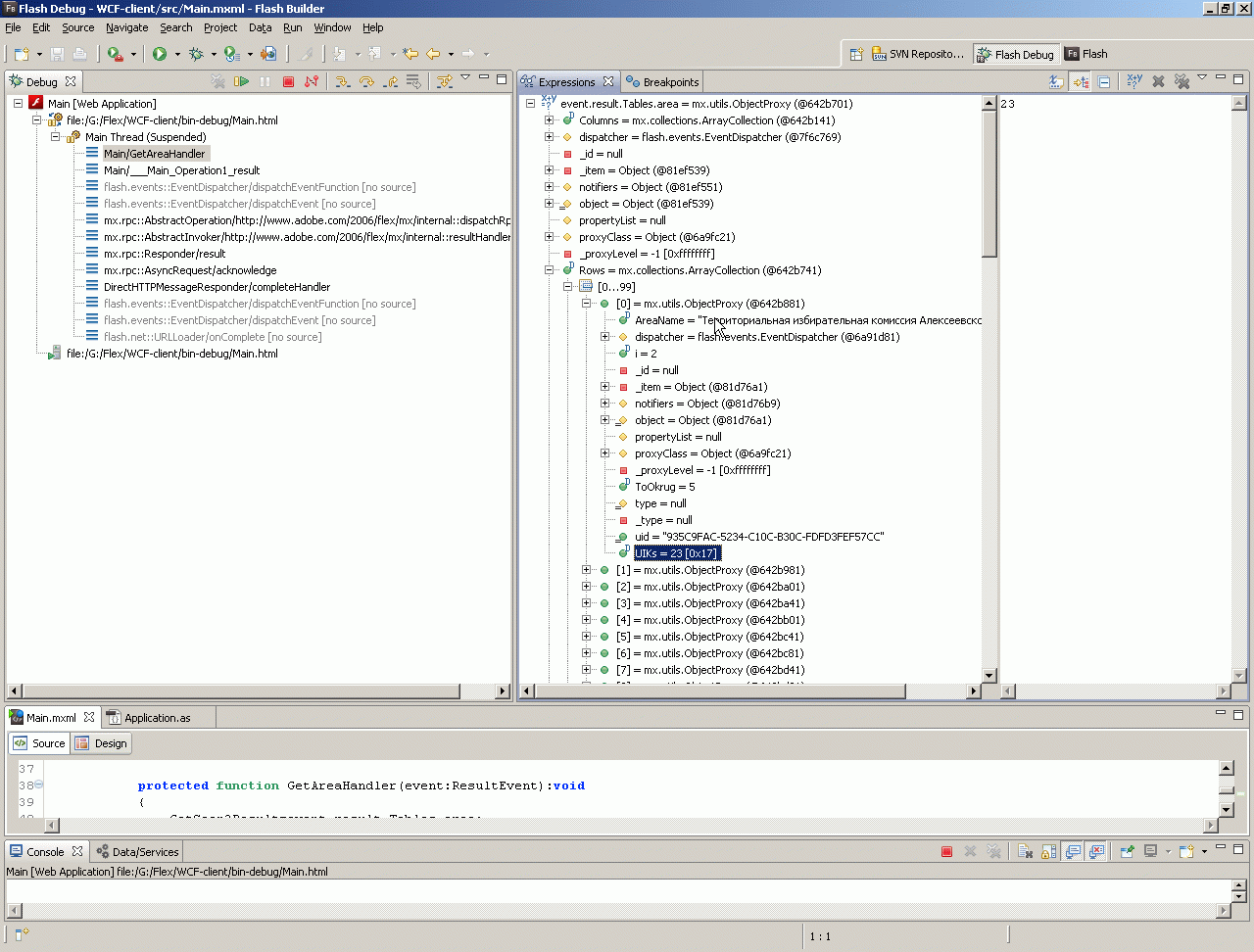Click the Debug bug launch icon
Viewport: 1254px width, 952px height.
(196, 54)
